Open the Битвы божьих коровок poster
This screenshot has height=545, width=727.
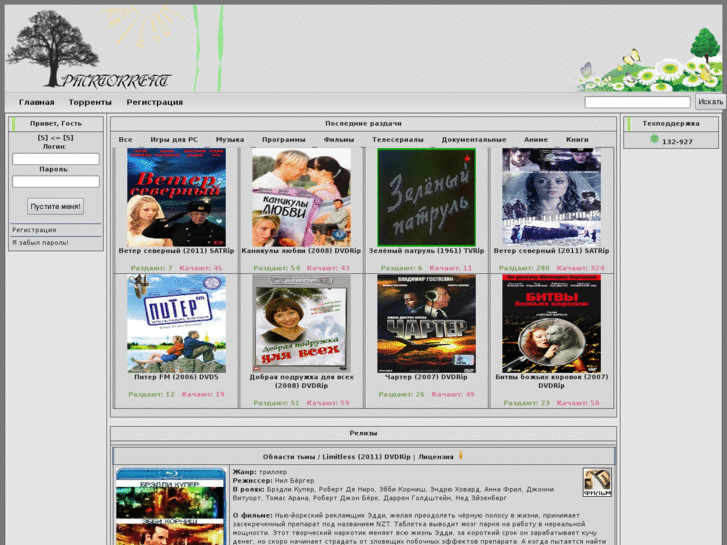tap(551, 323)
